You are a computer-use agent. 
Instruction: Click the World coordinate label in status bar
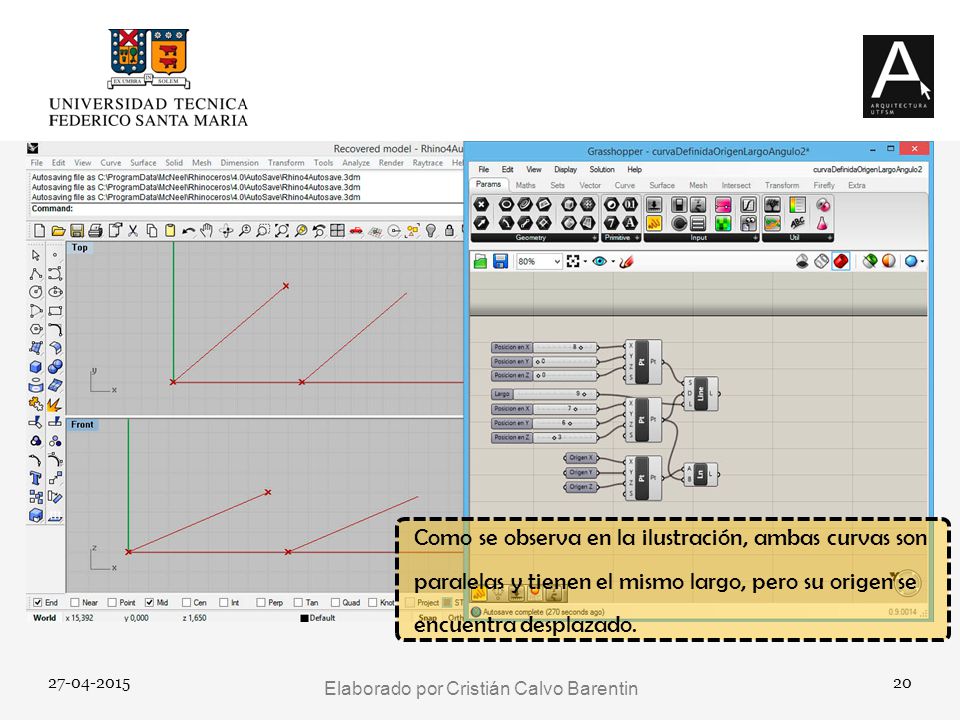coord(44,618)
